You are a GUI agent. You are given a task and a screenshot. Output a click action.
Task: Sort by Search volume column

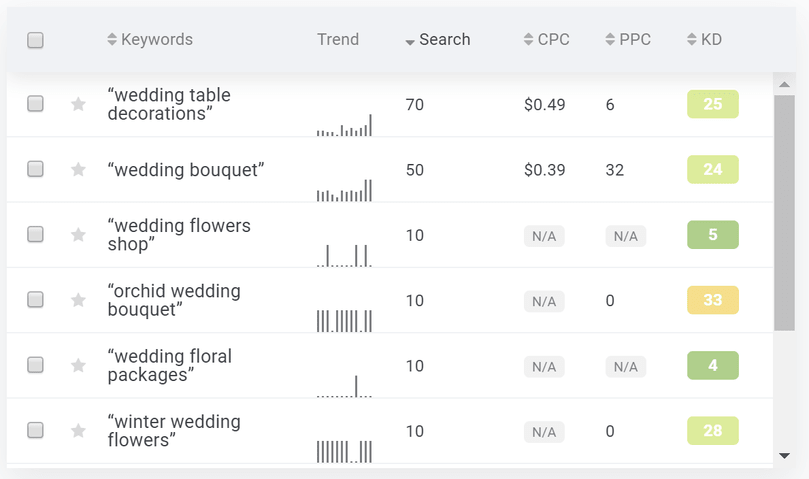[x=438, y=39]
